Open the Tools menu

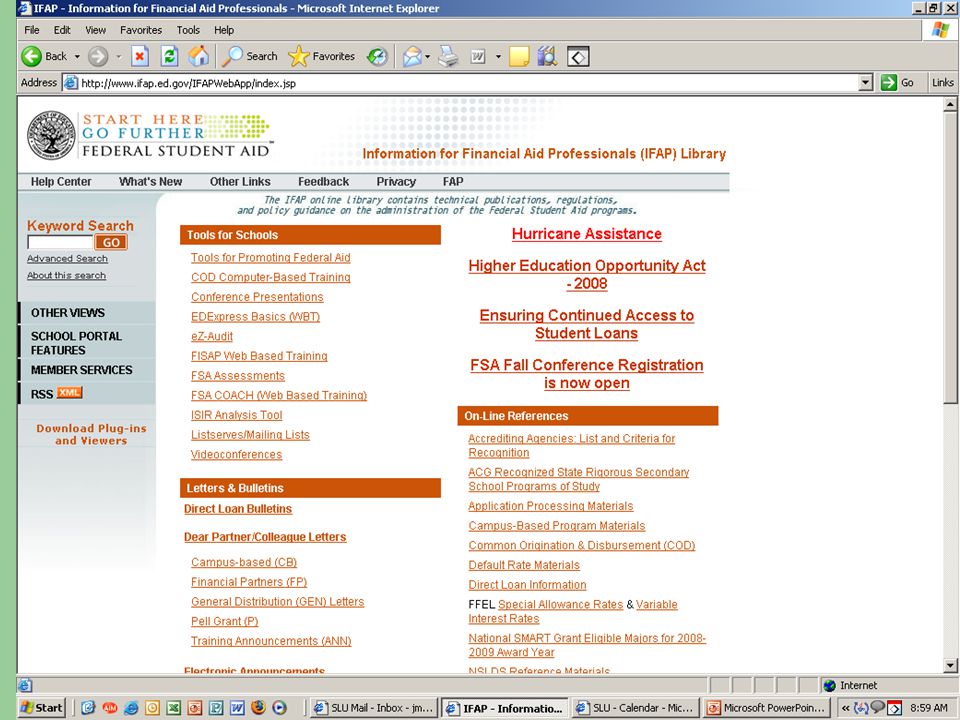[188, 30]
